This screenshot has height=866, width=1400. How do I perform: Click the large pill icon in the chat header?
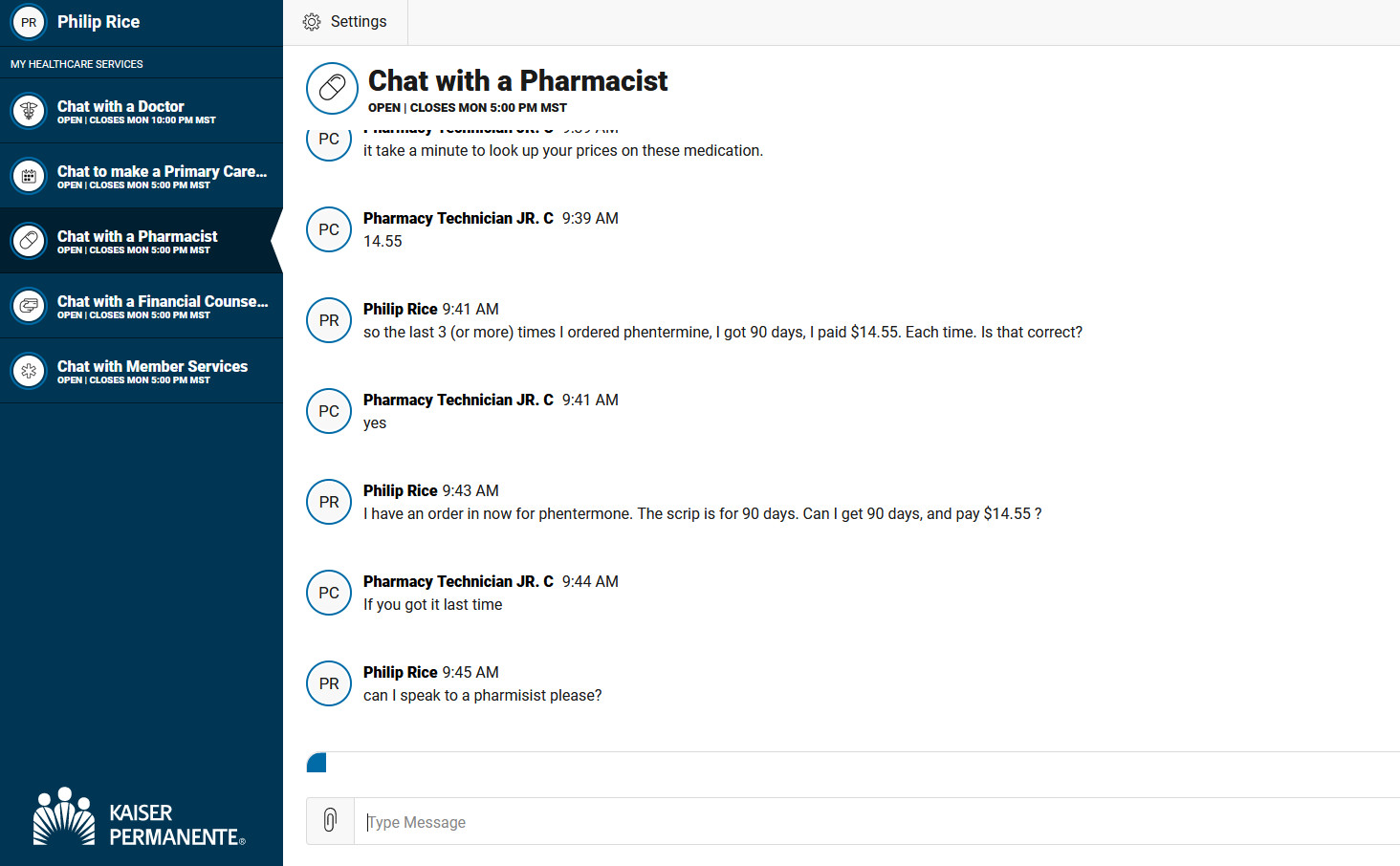point(332,88)
